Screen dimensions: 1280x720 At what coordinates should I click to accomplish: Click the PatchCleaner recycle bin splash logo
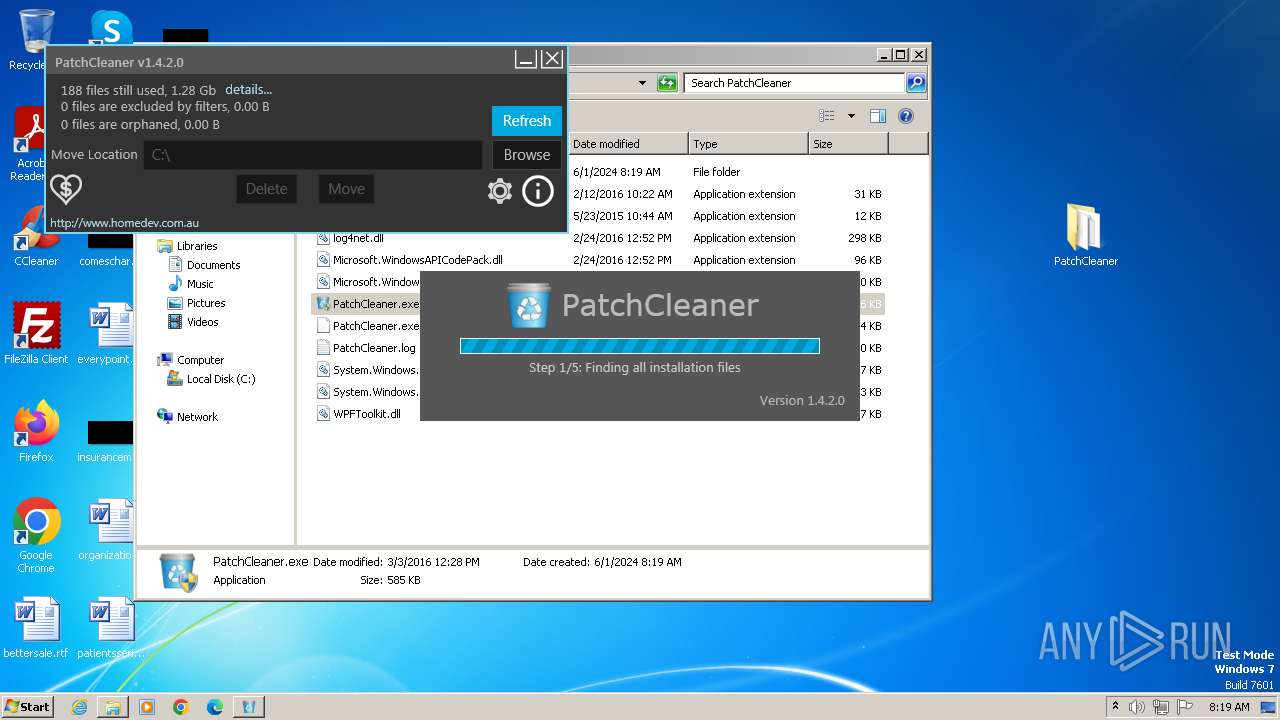pos(528,305)
